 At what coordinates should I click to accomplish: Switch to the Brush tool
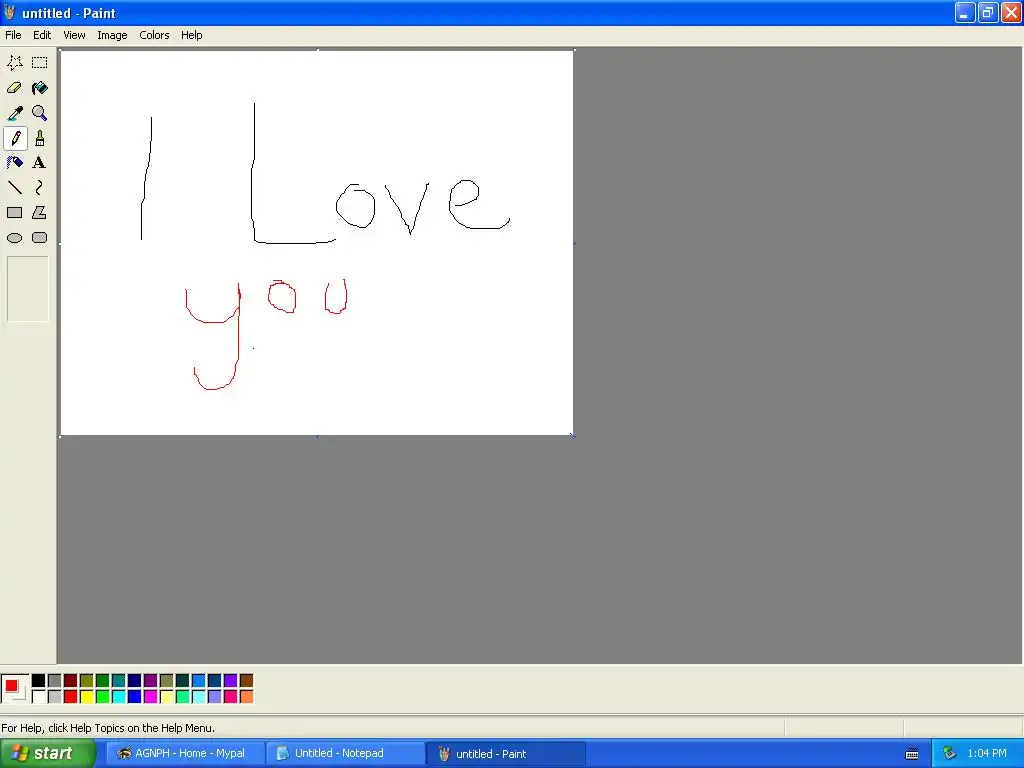[40, 138]
